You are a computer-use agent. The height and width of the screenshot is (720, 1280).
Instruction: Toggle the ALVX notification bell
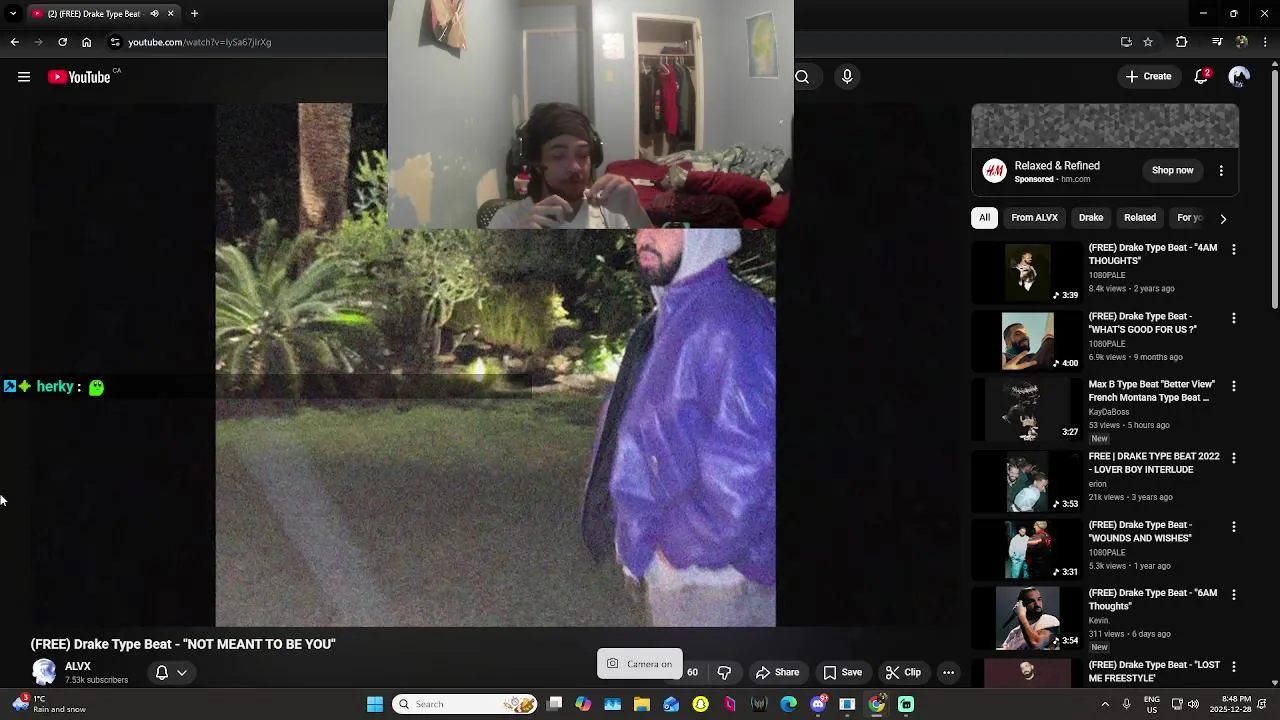click(x=162, y=672)
